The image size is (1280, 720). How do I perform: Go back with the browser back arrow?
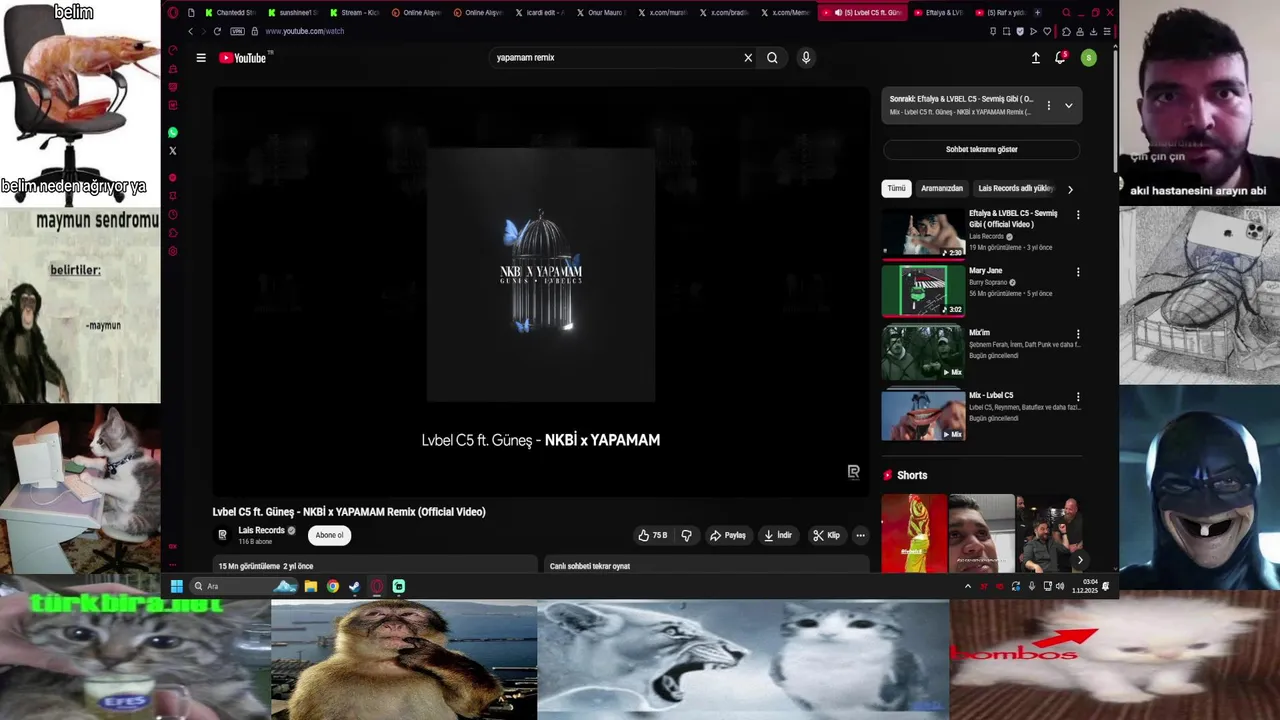tap(191, 31)
